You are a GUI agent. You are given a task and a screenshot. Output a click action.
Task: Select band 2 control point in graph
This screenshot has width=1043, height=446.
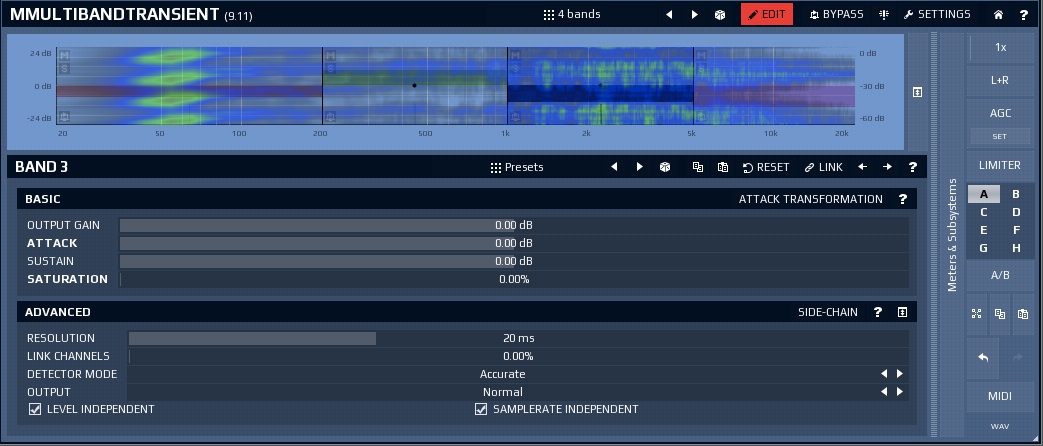tap(414, 85)
